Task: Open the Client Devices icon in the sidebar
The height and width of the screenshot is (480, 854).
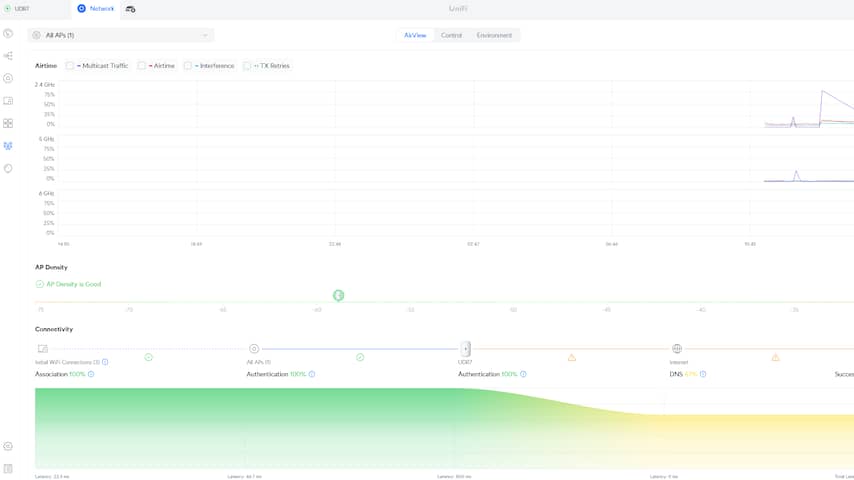Action: tap(8, 101)
